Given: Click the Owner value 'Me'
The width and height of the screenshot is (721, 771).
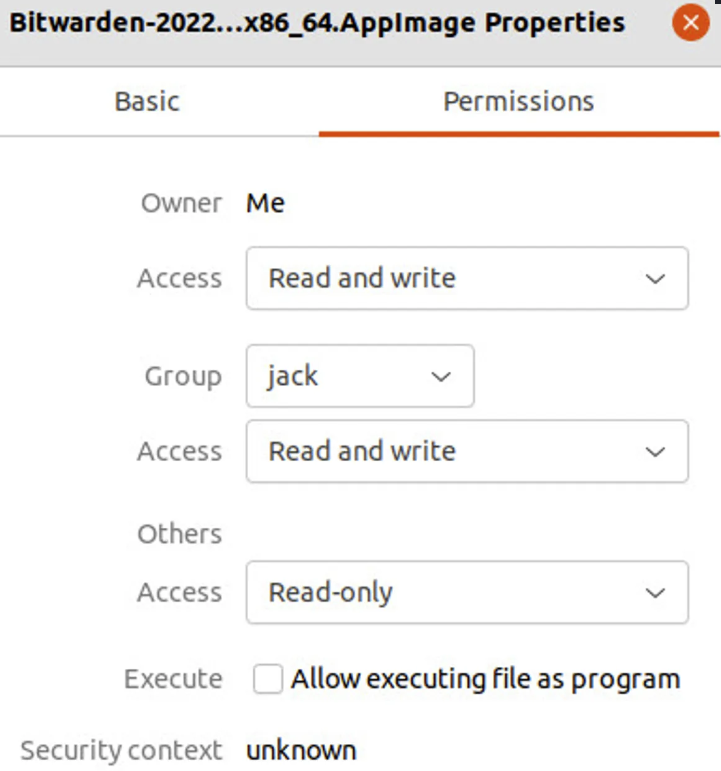Looking at the screenshot, I should pyautogui.click(x=265, y=203).
